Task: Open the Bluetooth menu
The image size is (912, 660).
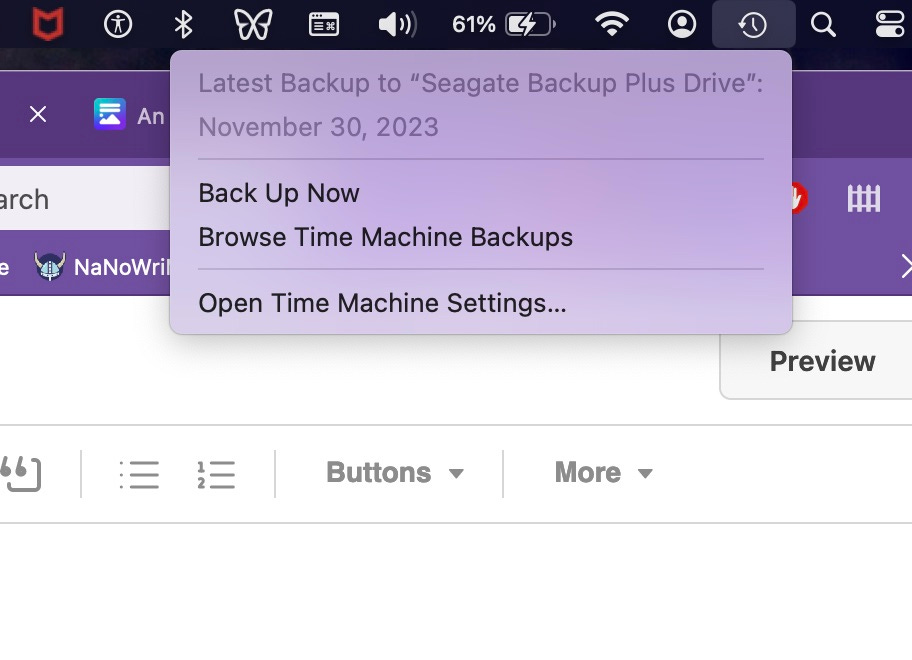Action: point(184,24)
